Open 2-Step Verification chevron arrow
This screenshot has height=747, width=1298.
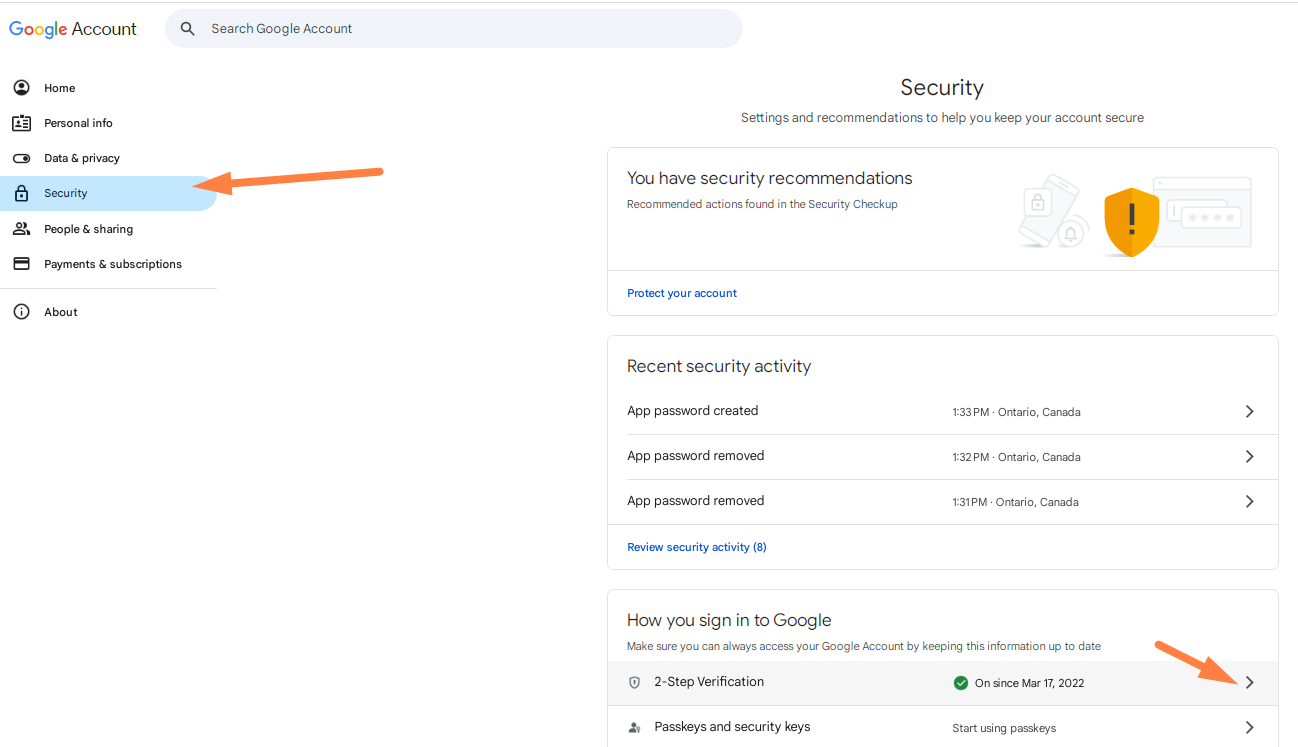point(1249,682)
